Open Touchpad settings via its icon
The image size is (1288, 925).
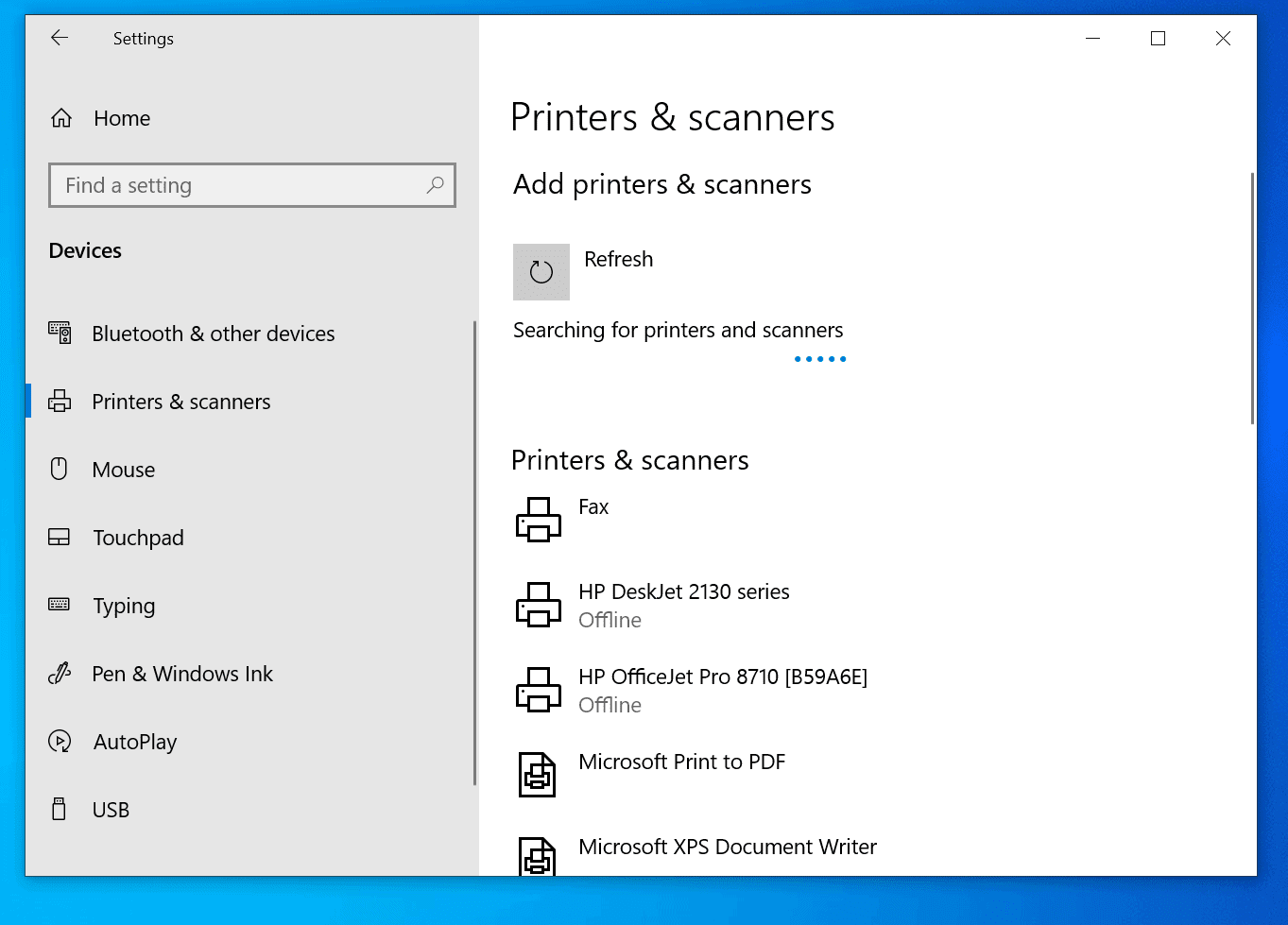(59, 537)
